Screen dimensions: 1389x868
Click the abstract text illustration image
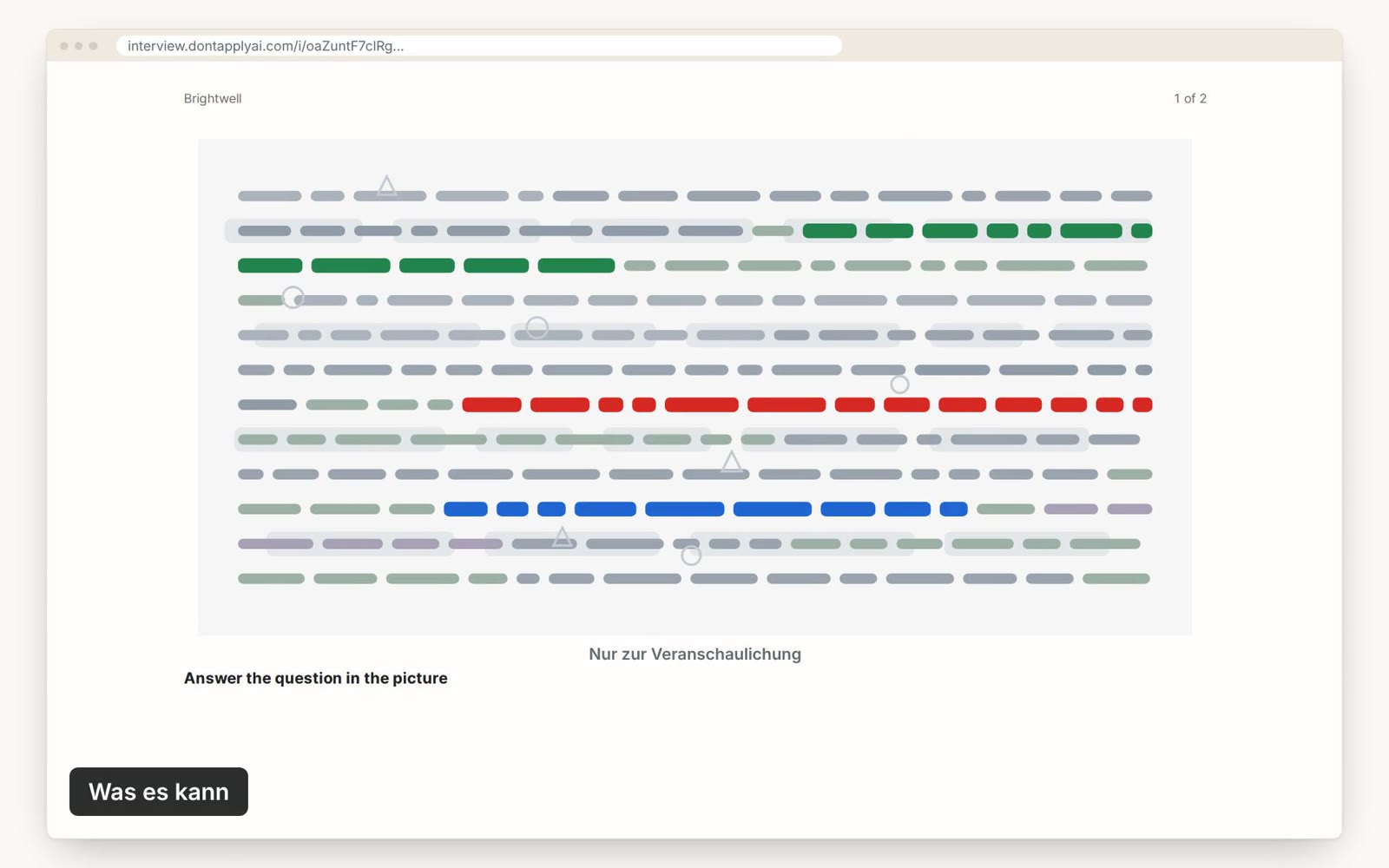tap(694, 387)
